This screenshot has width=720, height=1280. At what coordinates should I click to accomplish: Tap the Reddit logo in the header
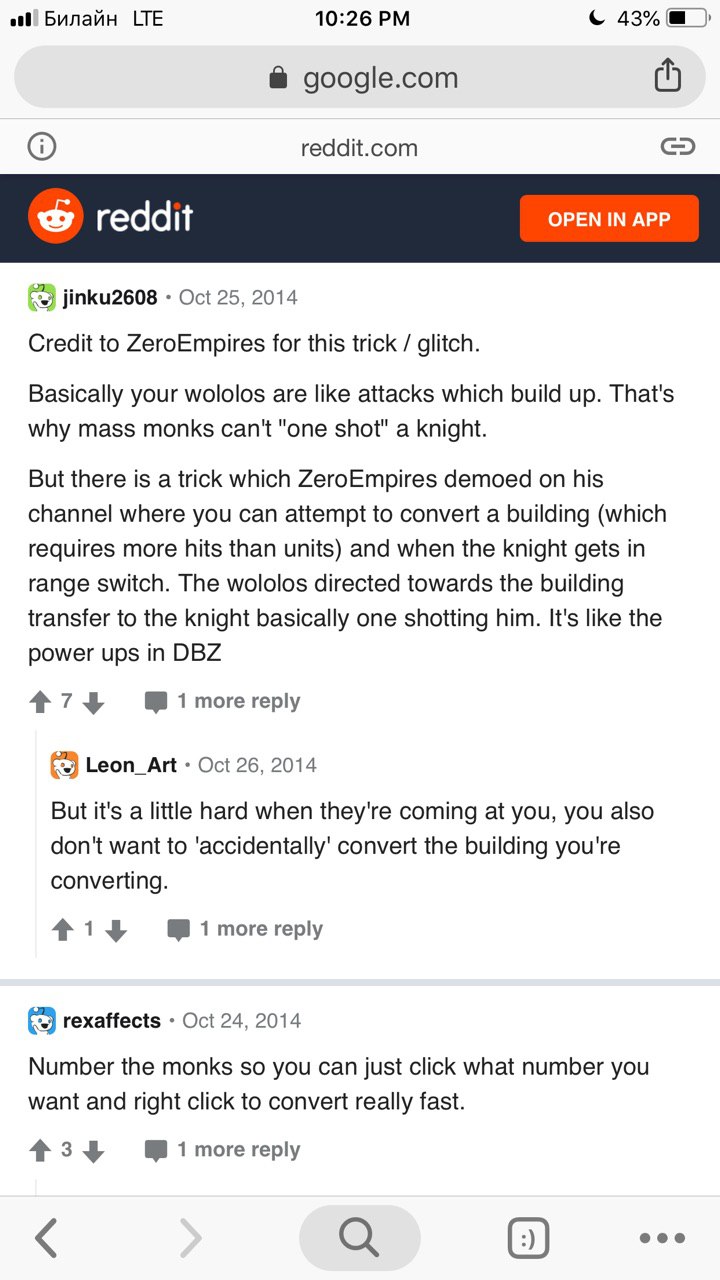pyautogui.click(x=110, y=218)
